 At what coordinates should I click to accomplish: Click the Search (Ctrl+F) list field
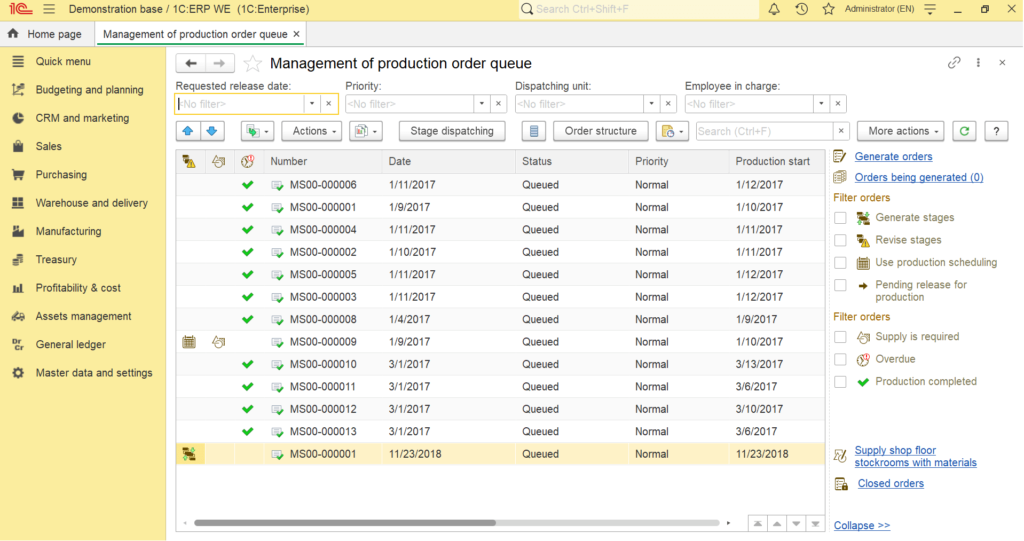pos(765,131)
